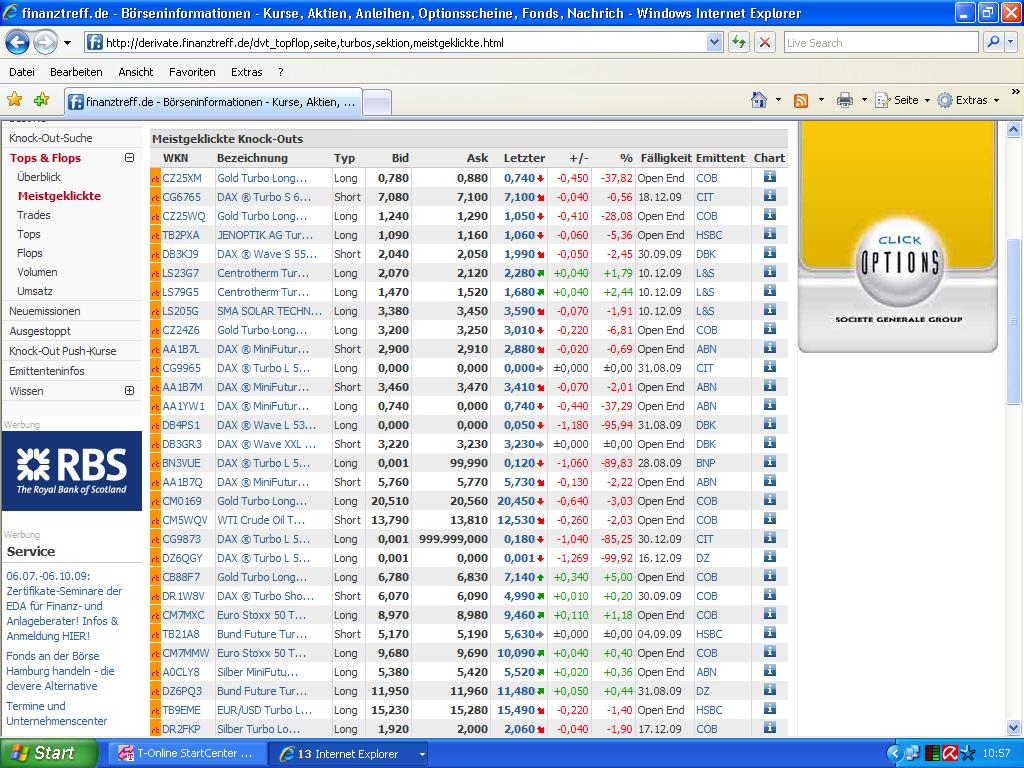
Task: Collapse the Tops & Flops section
Action: point(129,158)
